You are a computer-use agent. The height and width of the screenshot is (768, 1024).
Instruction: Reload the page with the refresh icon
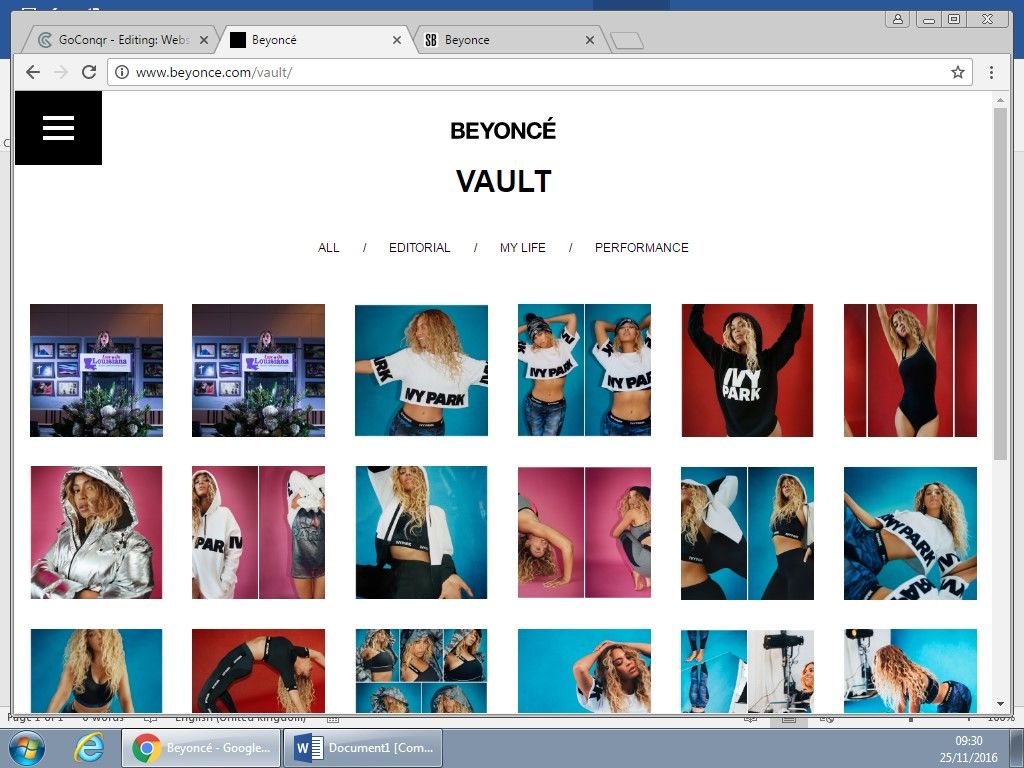point(89,72)
